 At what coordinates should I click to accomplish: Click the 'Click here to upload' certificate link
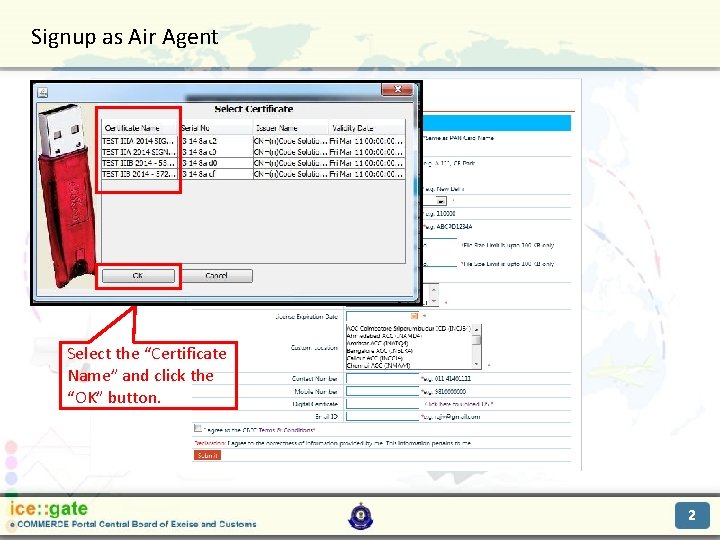click(x=458, y=404)
